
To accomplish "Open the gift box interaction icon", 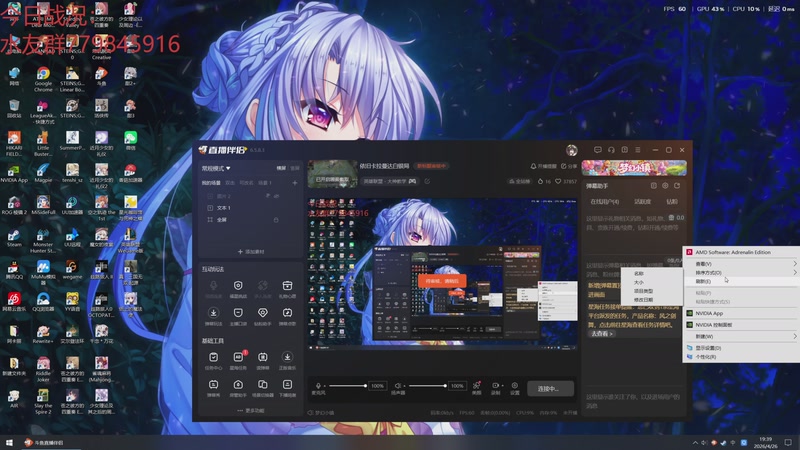I will (287, 288).
